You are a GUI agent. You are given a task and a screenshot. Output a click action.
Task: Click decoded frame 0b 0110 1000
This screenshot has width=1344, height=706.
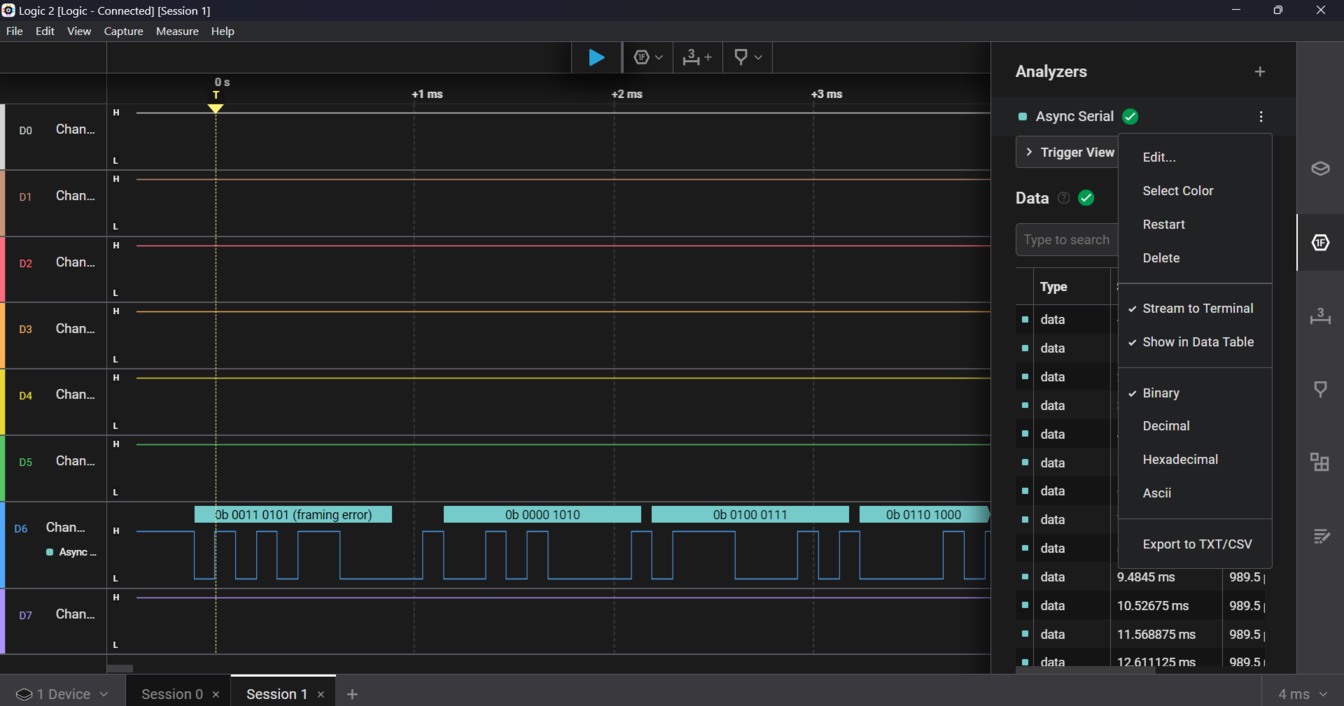point(924,515)
